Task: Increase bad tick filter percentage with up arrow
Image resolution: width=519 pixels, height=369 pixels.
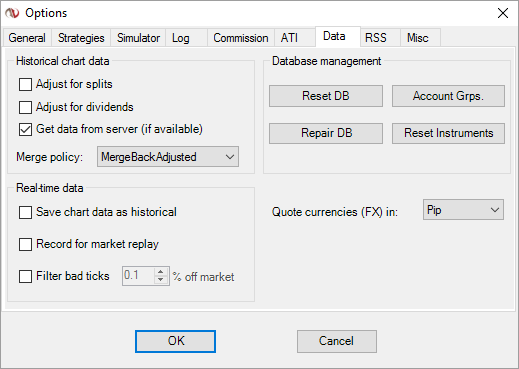Action: click(161, 272)
